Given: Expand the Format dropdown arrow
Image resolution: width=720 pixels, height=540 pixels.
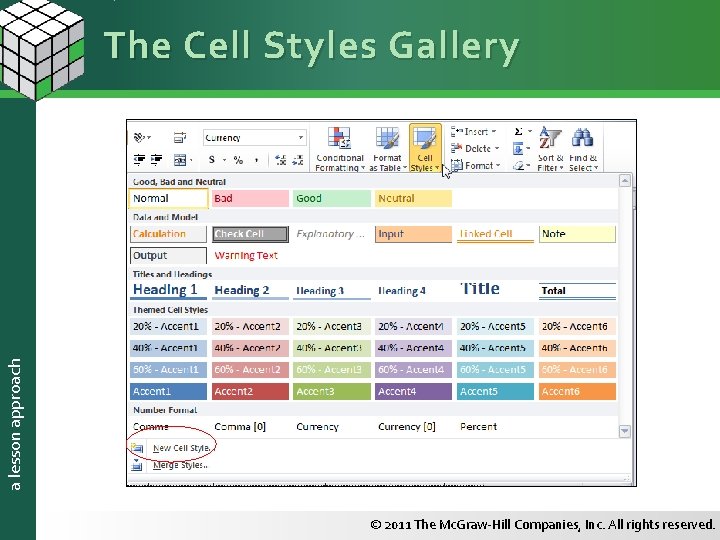Looking at the screenshot, I should 498,165.
